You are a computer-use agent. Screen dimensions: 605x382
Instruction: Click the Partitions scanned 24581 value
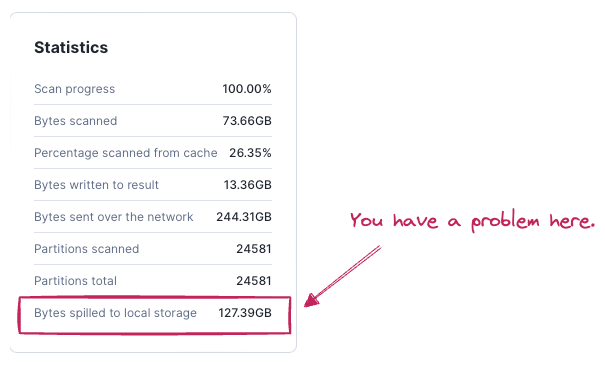254,249
